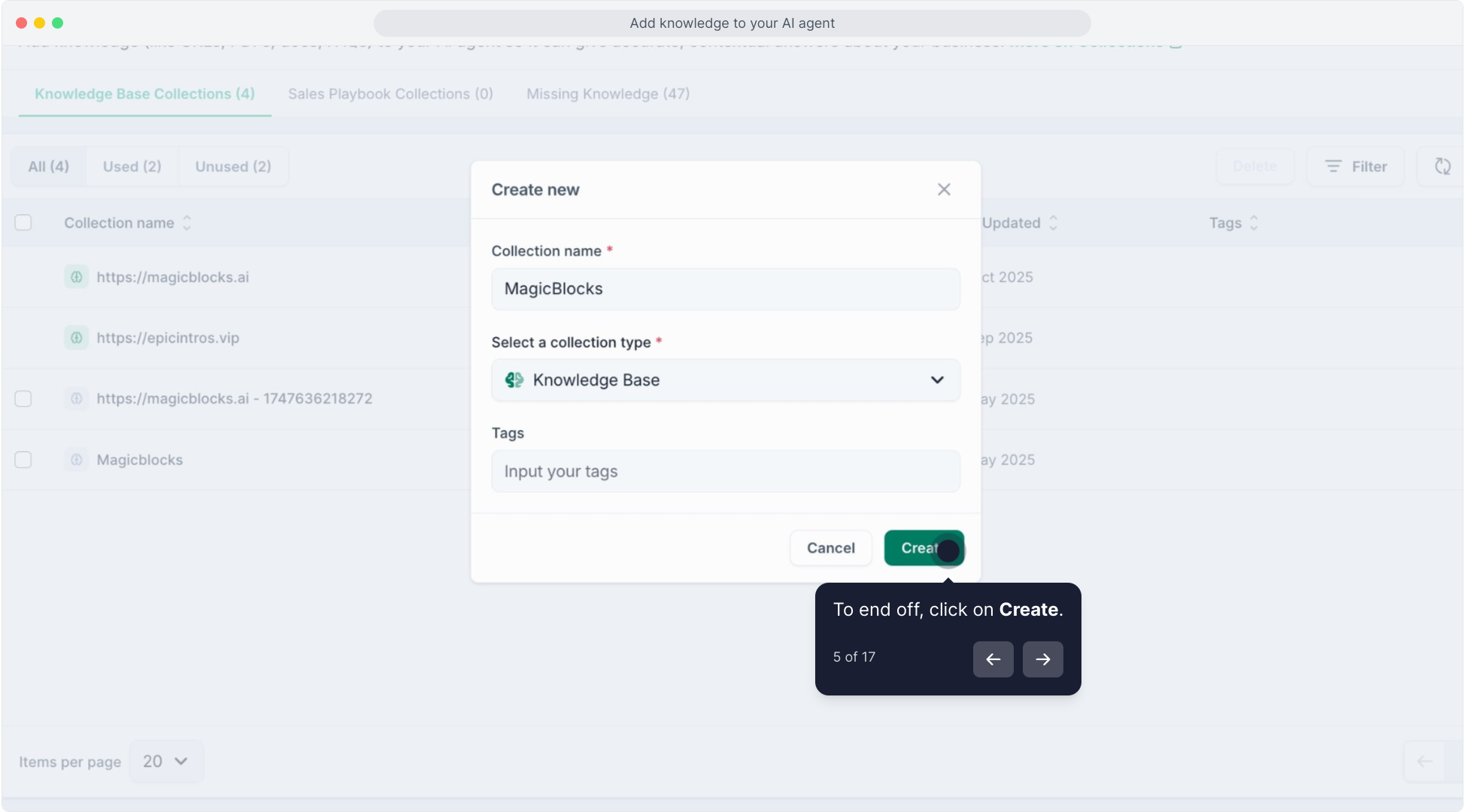
Task: Click the icon beside https://epicintros.vip
Action: [76, 338]
